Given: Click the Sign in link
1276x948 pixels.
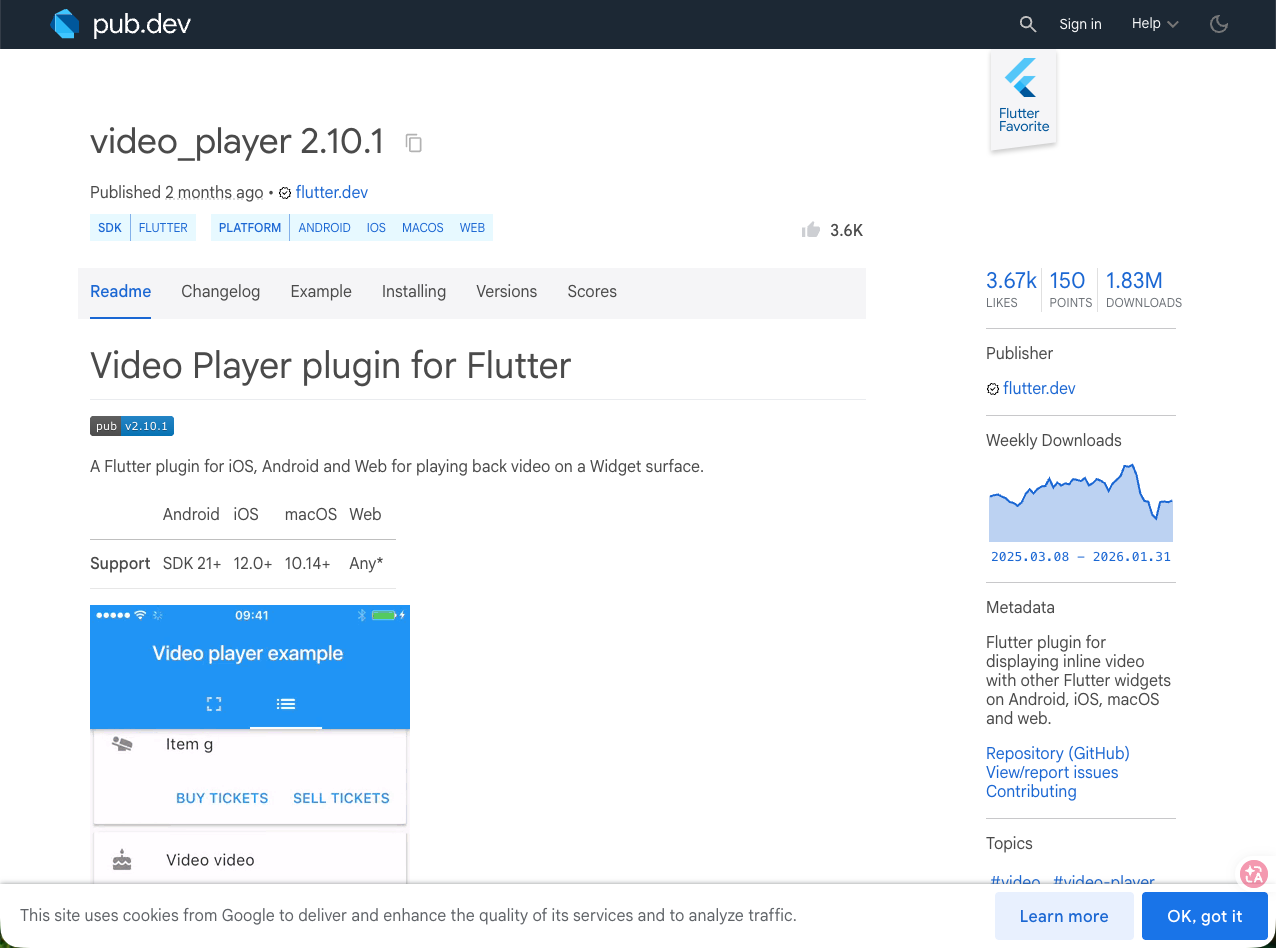Looking at the screenshot, I should click(x=1080, y=24).
